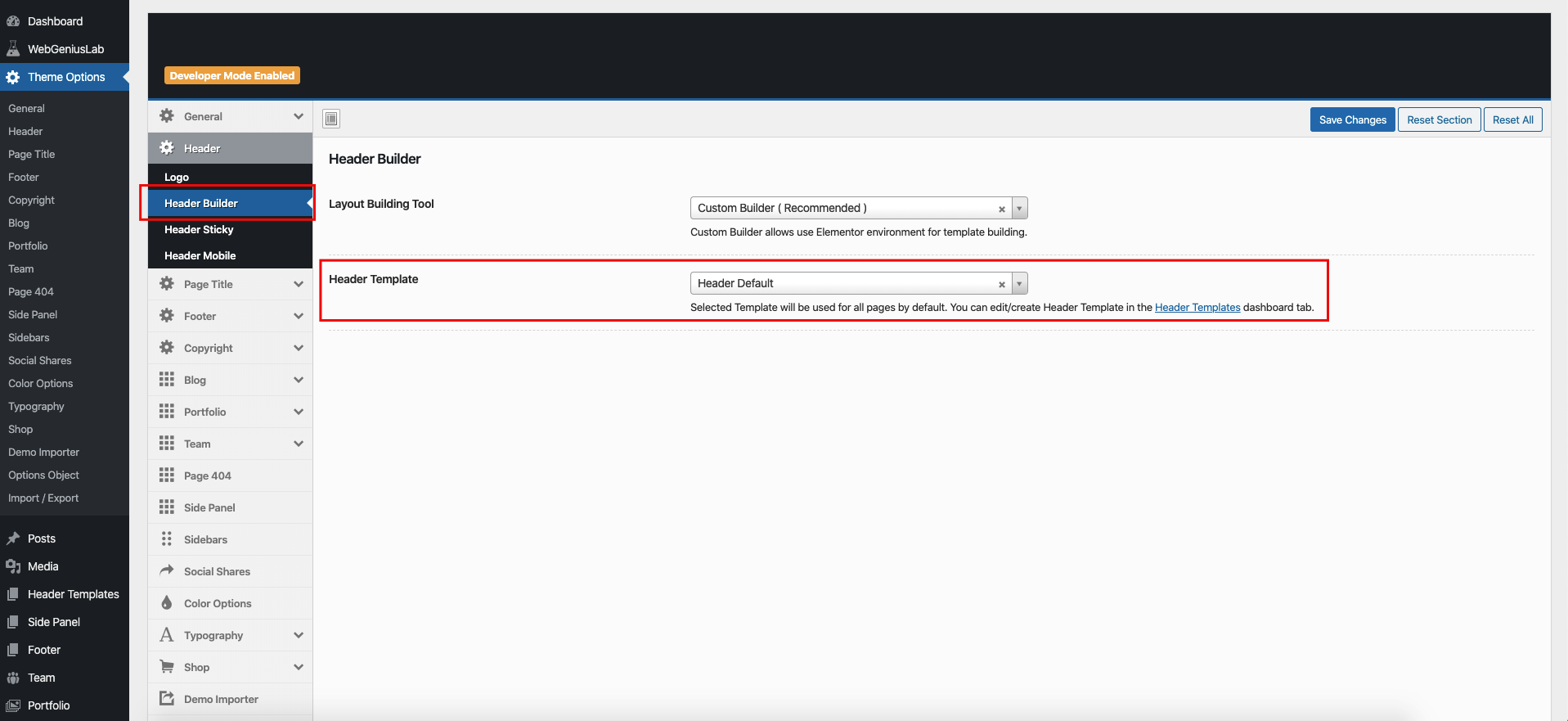Click the Demo Importer export icon

(x=167, y=699)
